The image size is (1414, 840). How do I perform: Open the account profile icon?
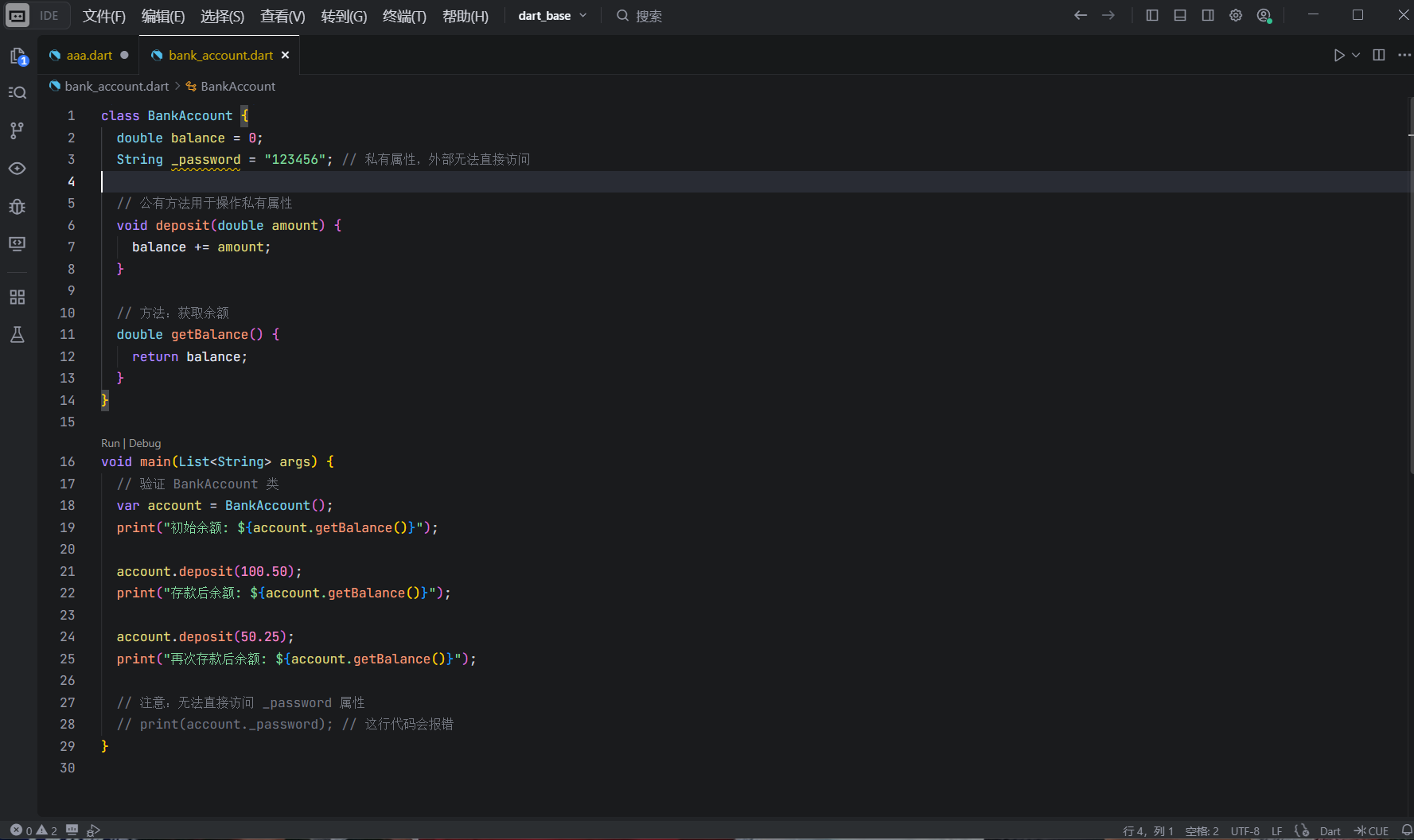[1264, 15]
